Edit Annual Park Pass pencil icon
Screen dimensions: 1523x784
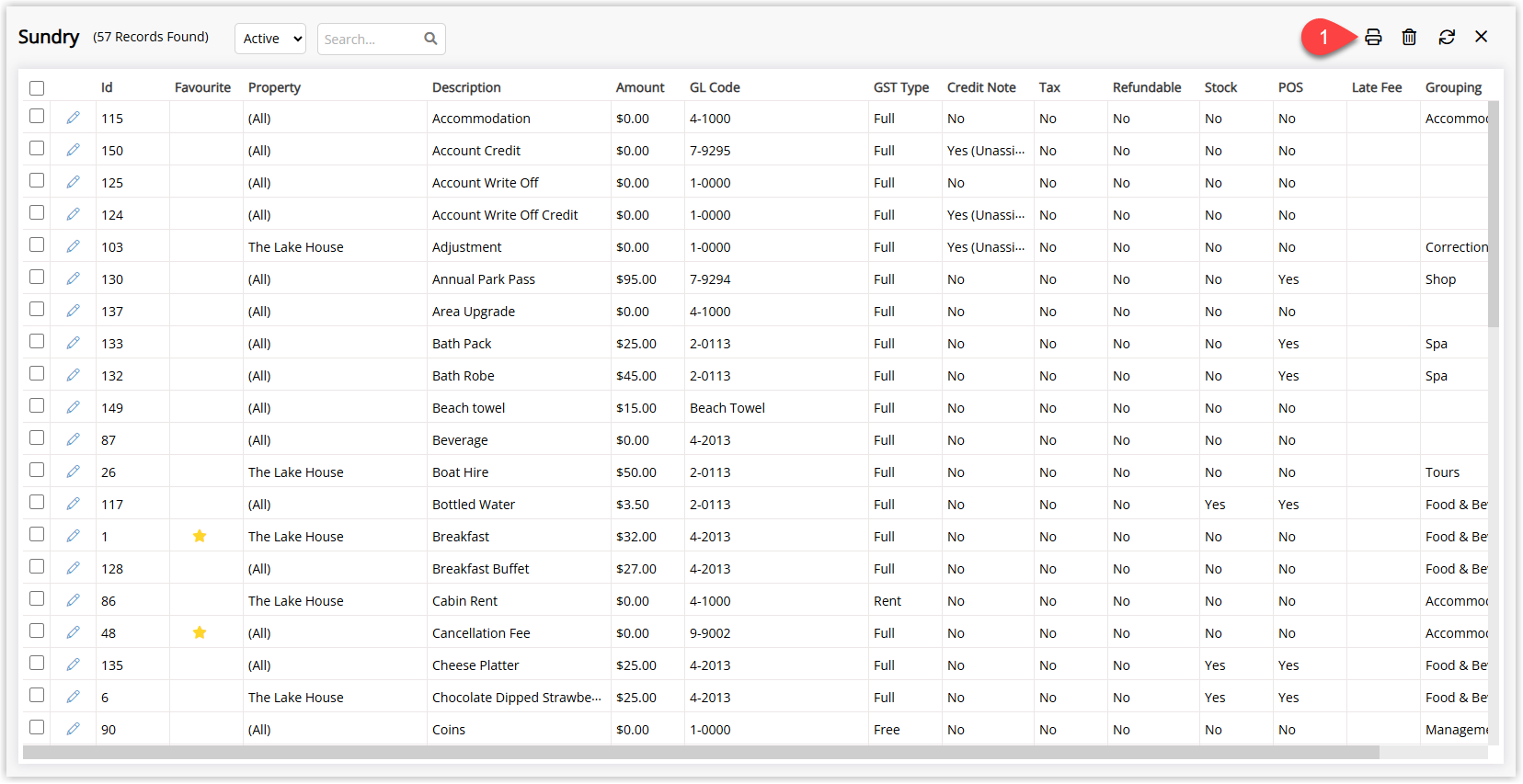[73, 278]
